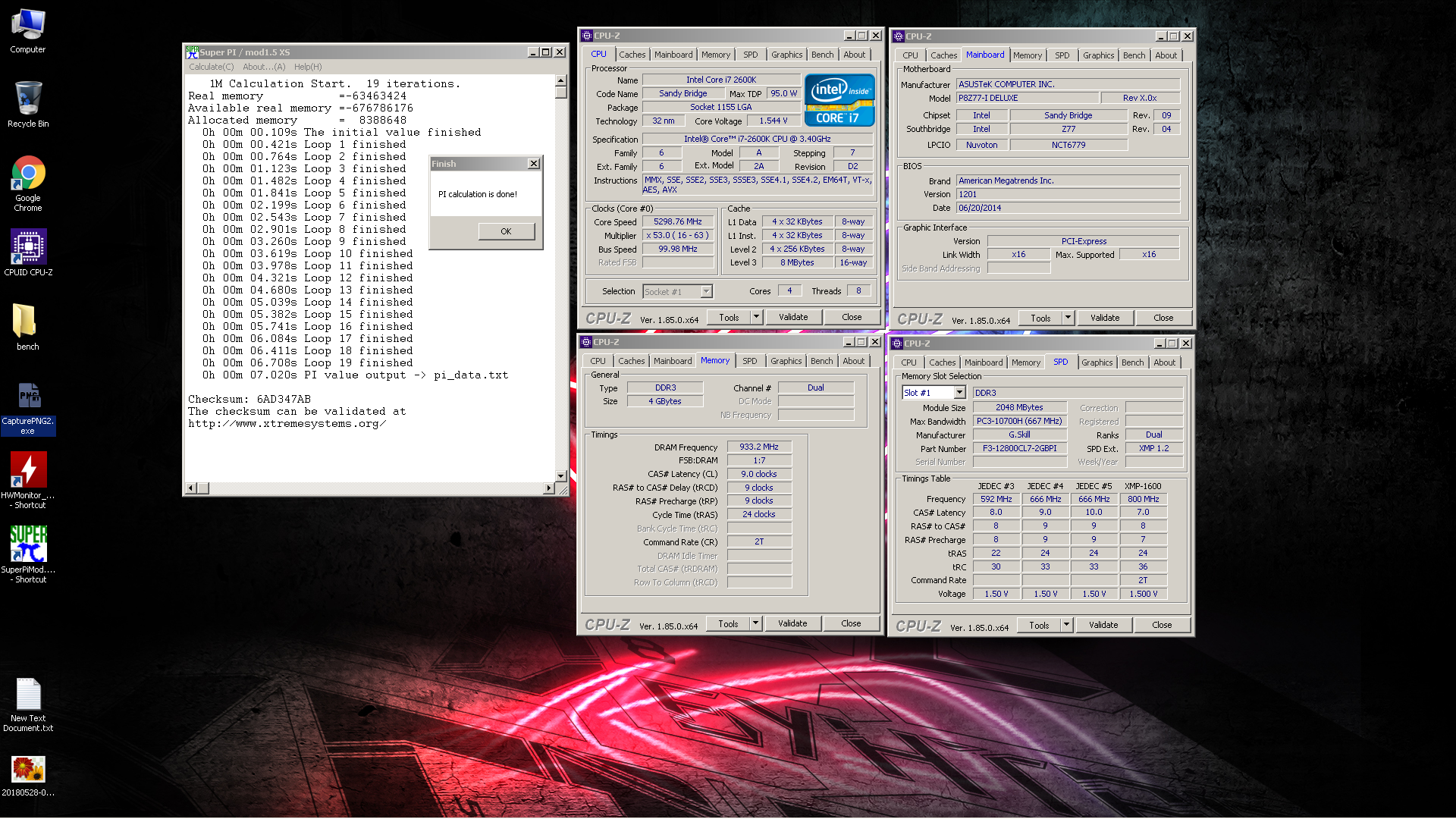Screen dimensions: 1456x819
Task: Click Super PI vertical scrollbar down arrow
Action: point(560,476)
